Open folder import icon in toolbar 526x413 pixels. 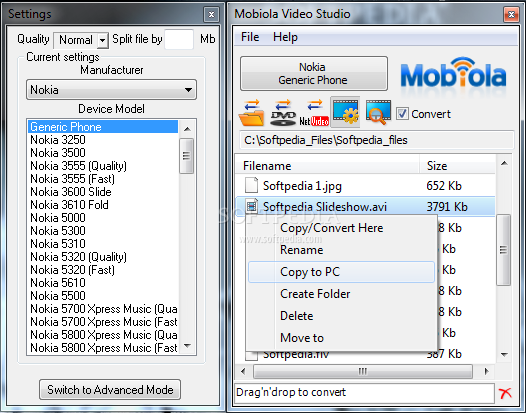click(251, 113)
